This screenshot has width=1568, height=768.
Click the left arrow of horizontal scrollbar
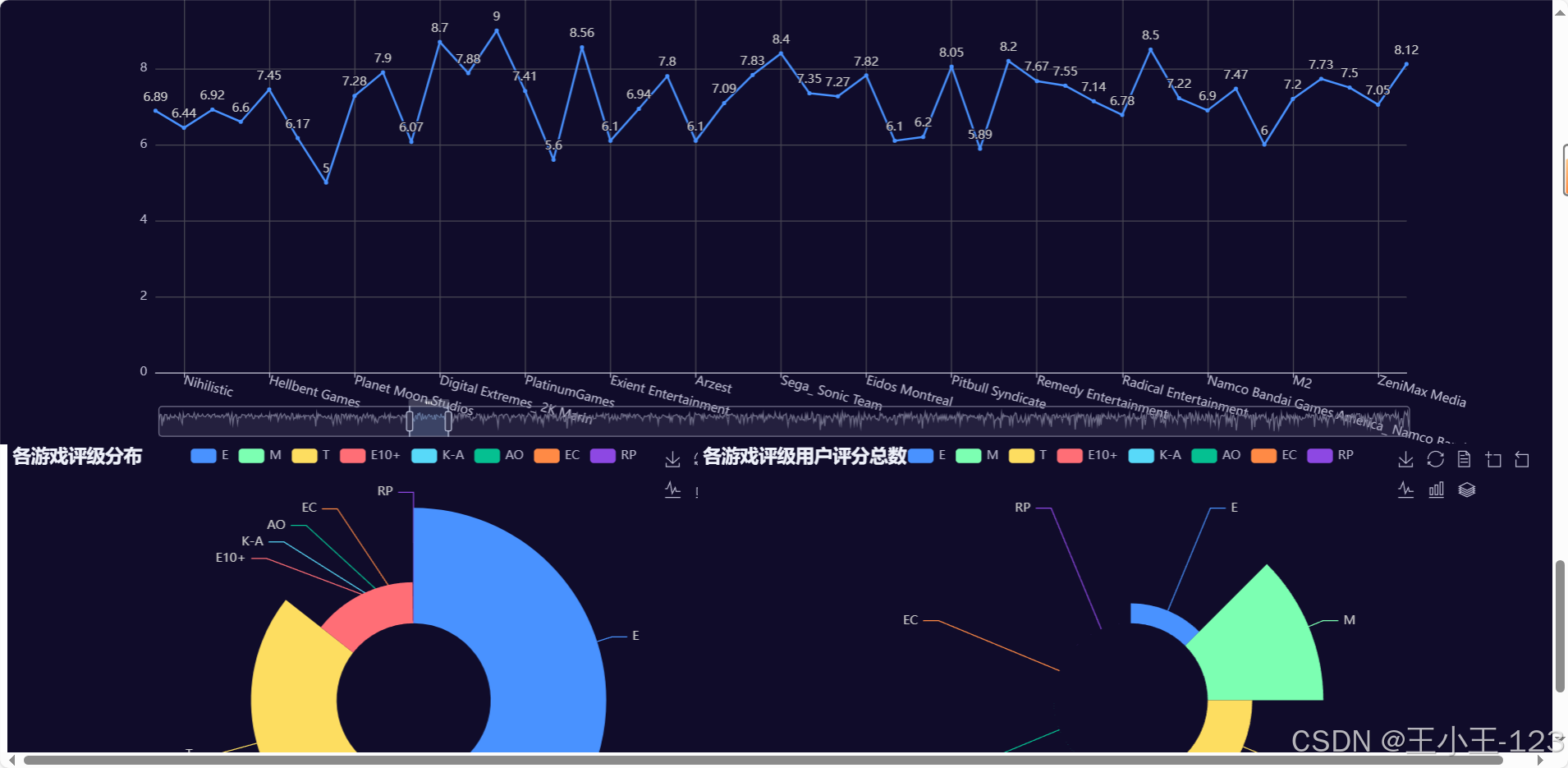(11, 760)
